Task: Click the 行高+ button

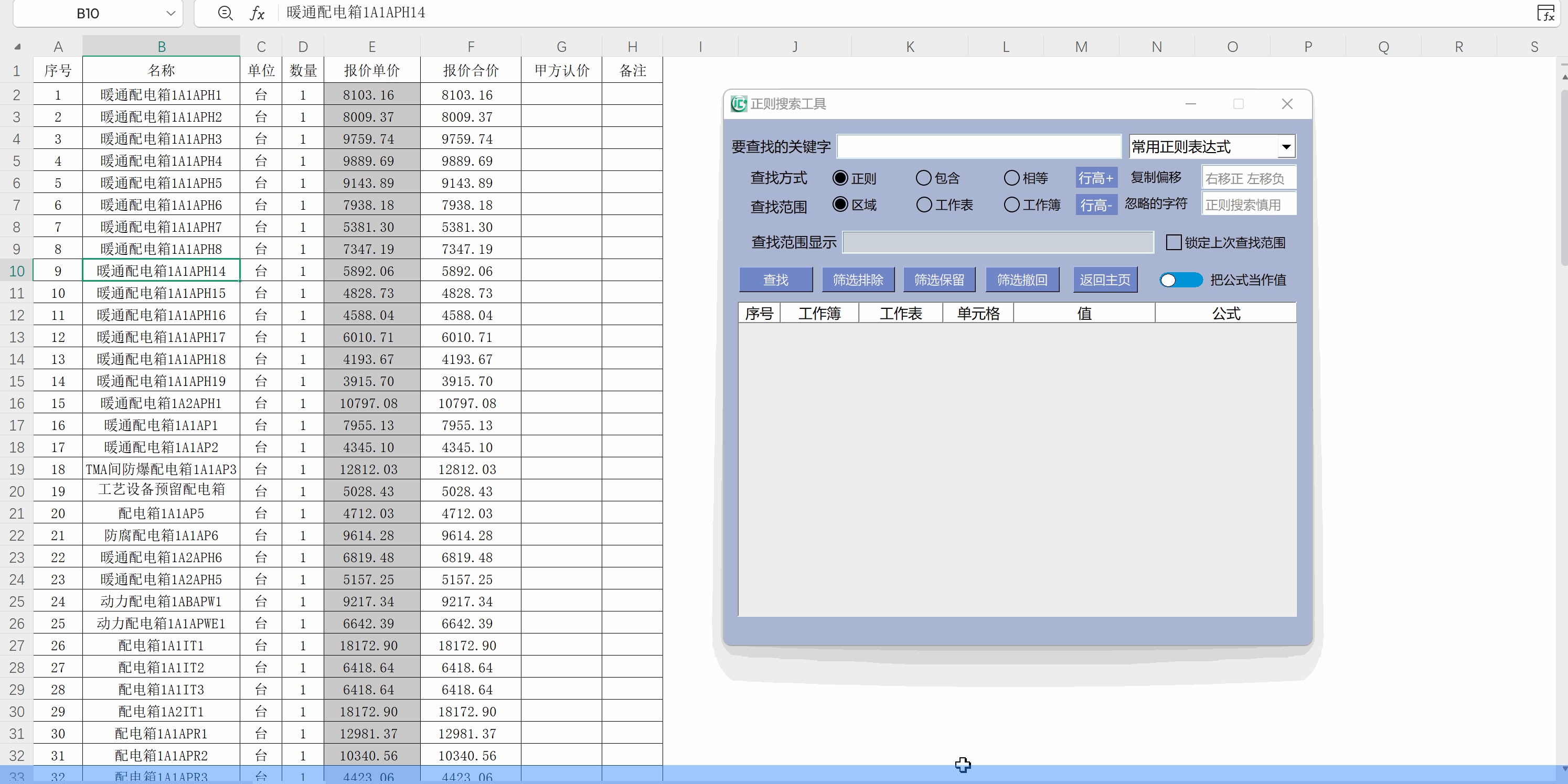Action: [1096, 178]
